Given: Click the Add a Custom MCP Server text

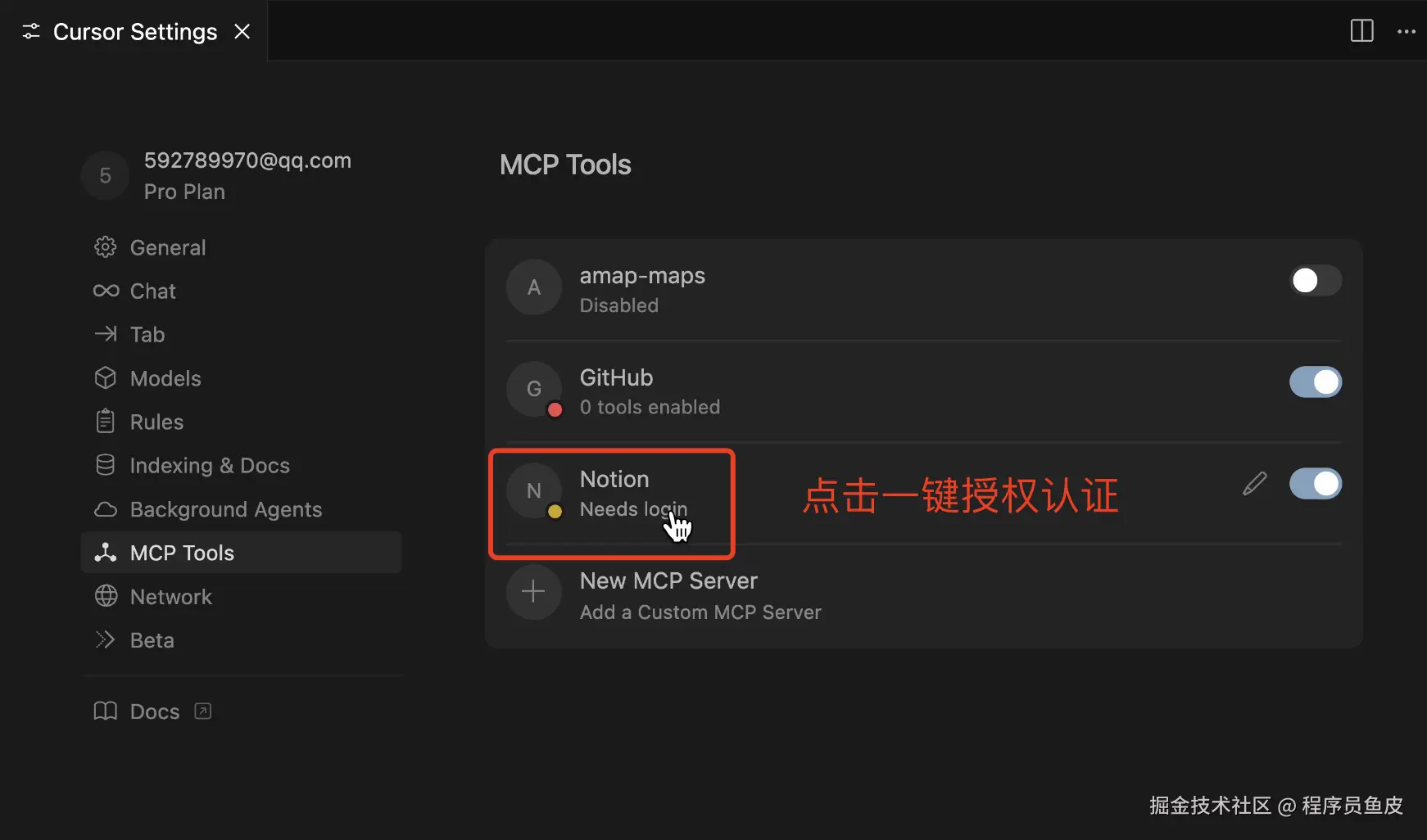Looking at the screenshot, I should point(700,612).
